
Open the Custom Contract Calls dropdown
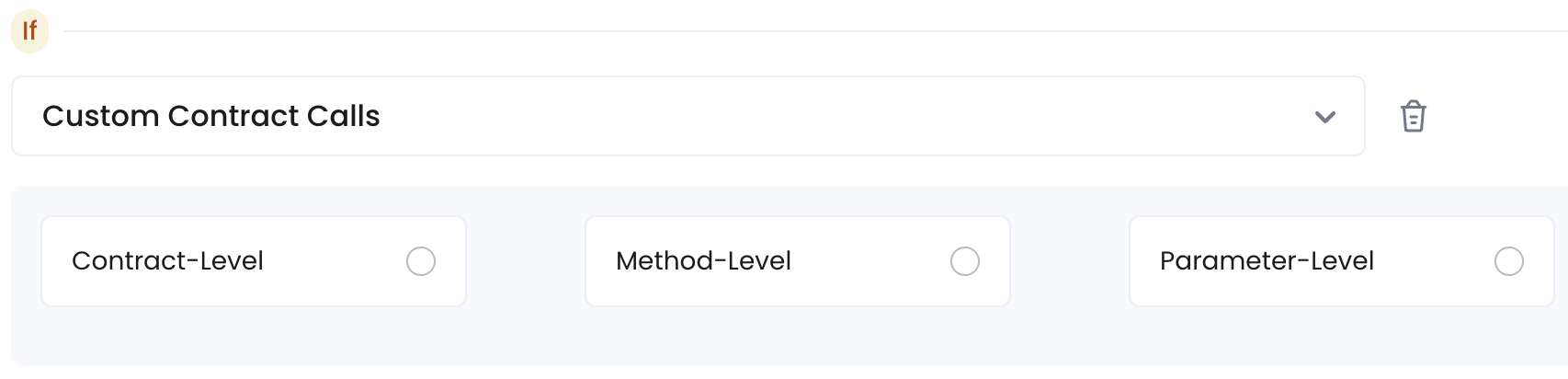(687, 116)
